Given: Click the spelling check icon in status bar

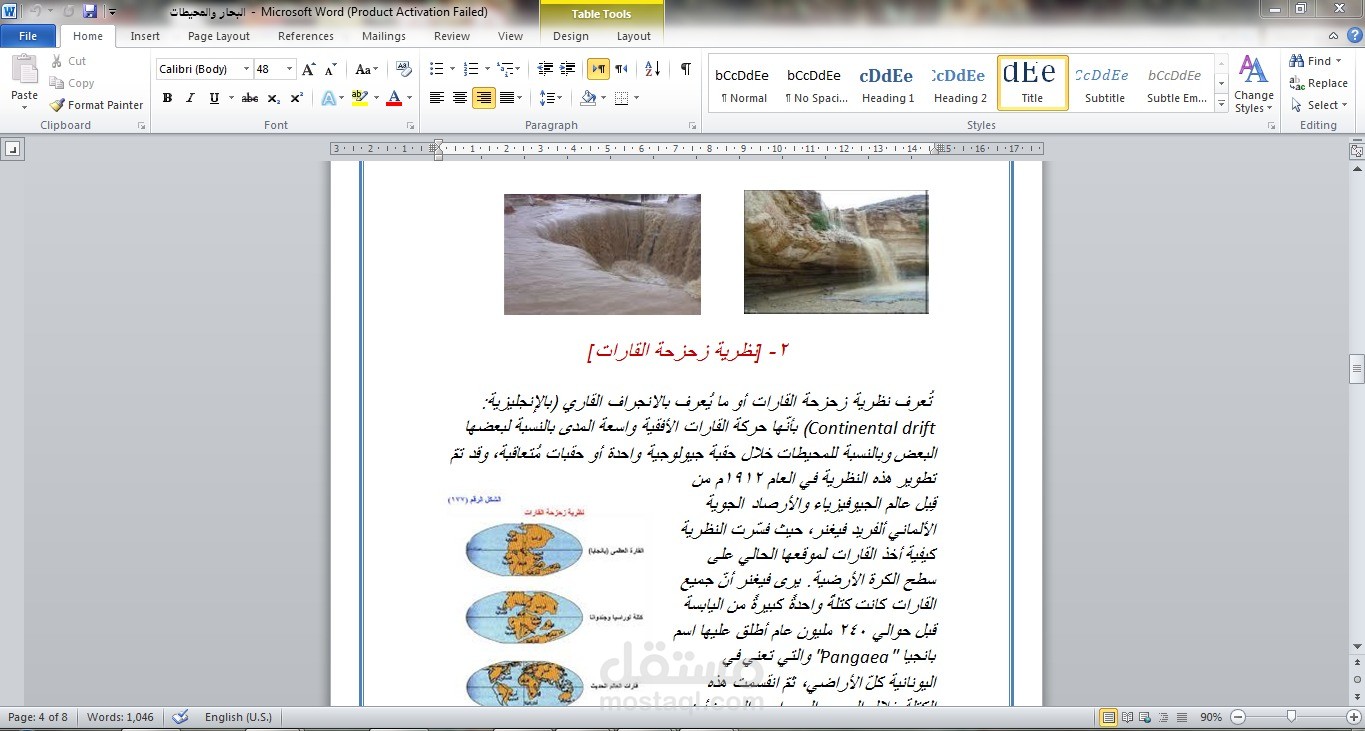Looking at the screenshot, I should click(180, 717).
